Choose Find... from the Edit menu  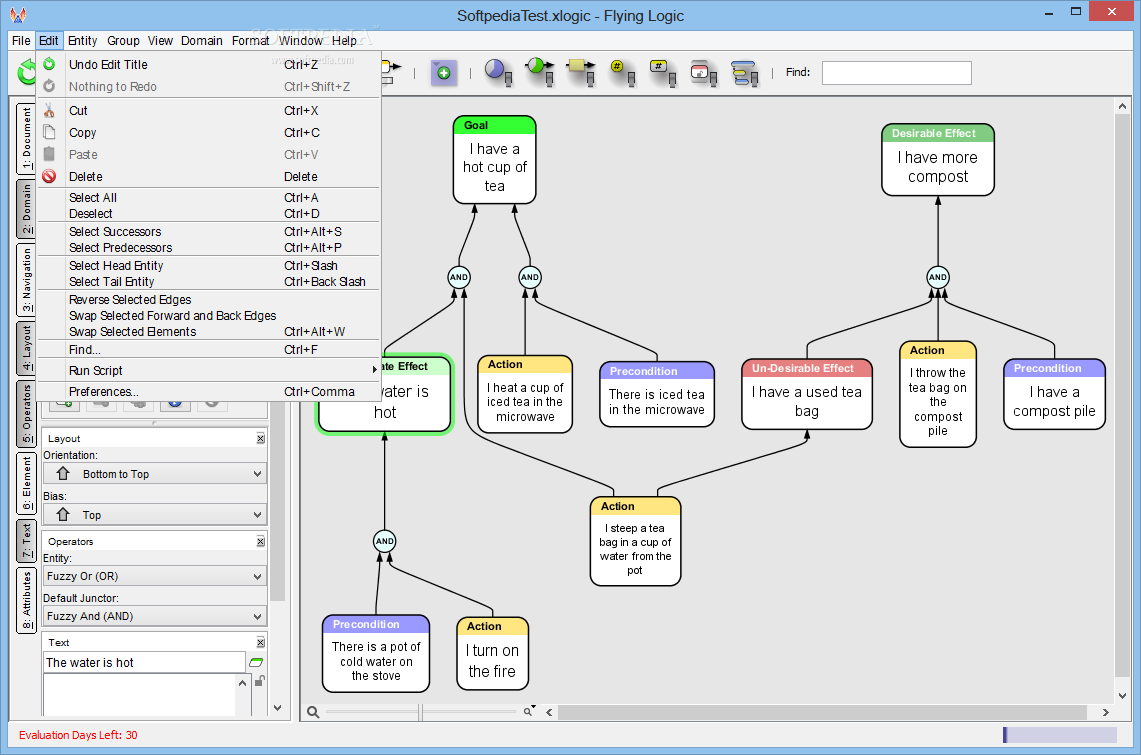pos(210,350)
